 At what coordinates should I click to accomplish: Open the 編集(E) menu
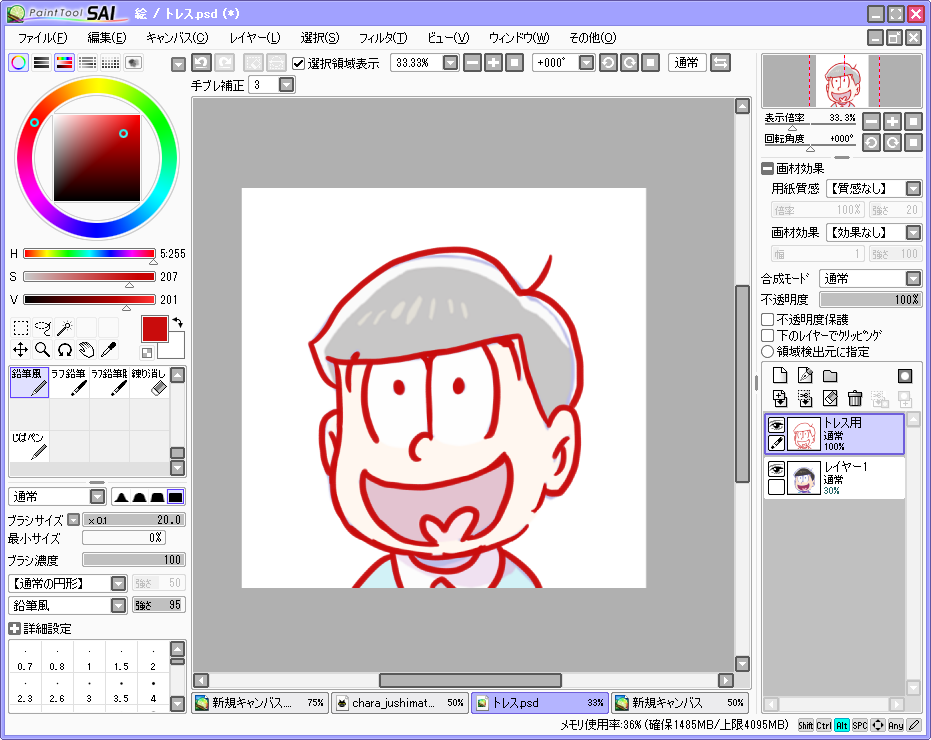(x=107, y=38)
